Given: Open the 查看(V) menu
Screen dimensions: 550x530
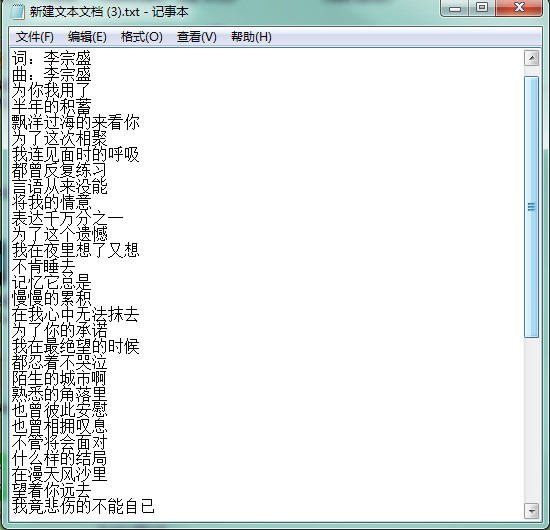Looking at the screenshot, I should (x=196, y=36).
